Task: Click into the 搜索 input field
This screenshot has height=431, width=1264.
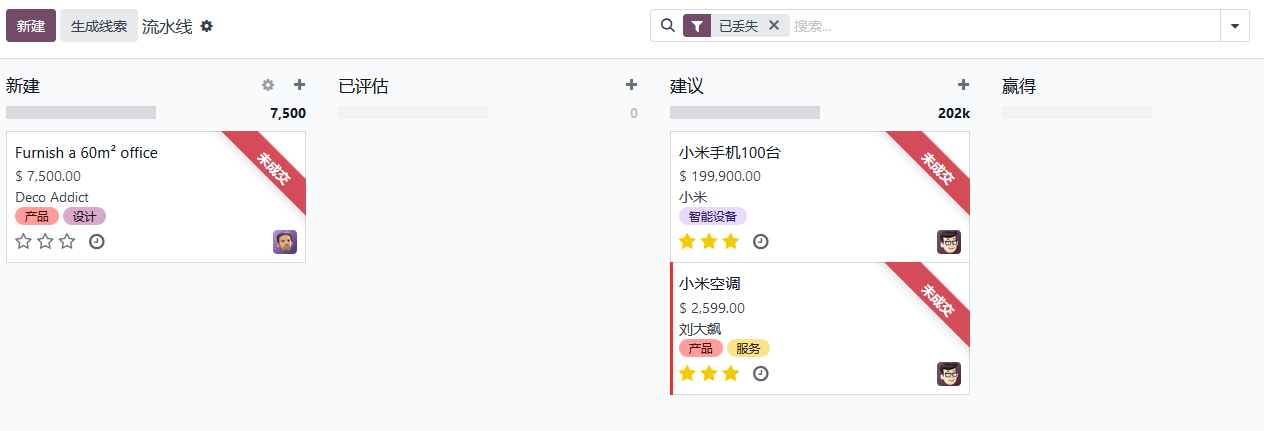Action: pyautogui.click(x=1003, y=26)
